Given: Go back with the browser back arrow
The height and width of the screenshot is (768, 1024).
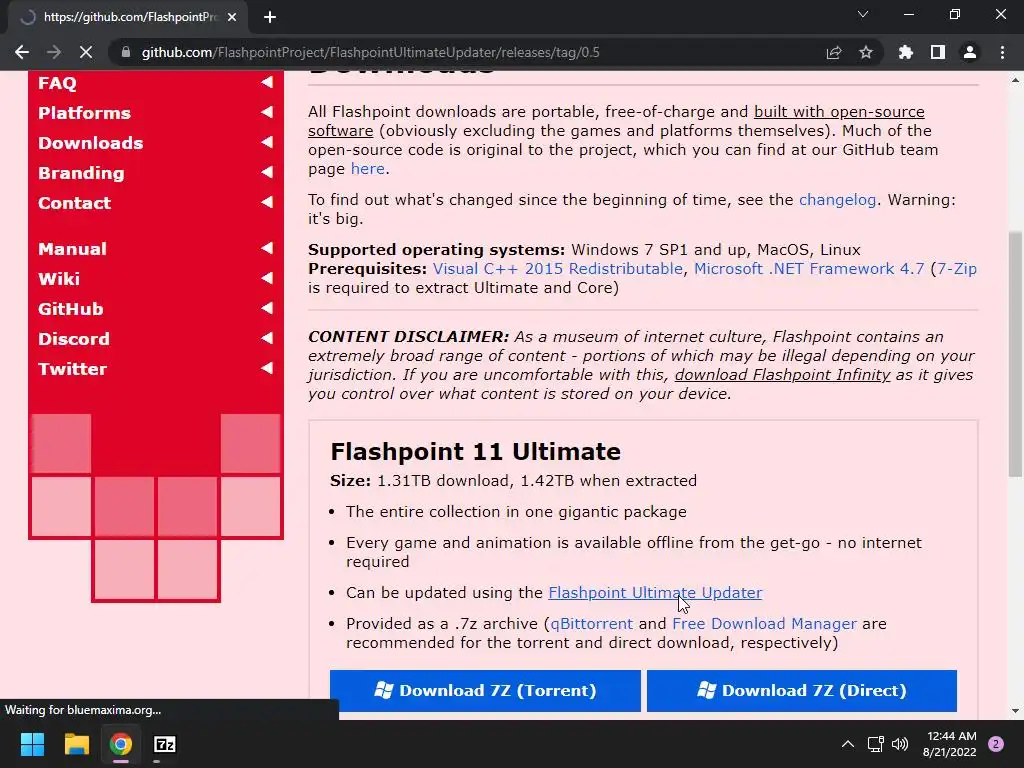Looking at the screenshot, I should pos(22,52).
